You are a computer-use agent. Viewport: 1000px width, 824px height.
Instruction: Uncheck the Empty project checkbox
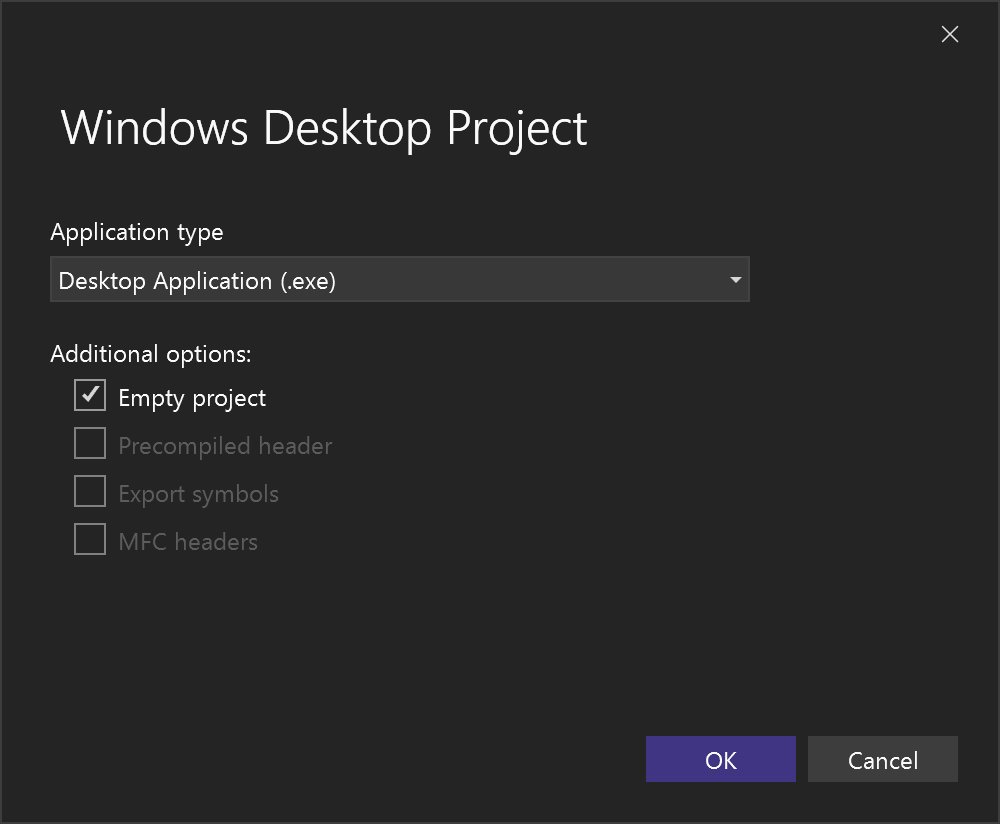90,395
